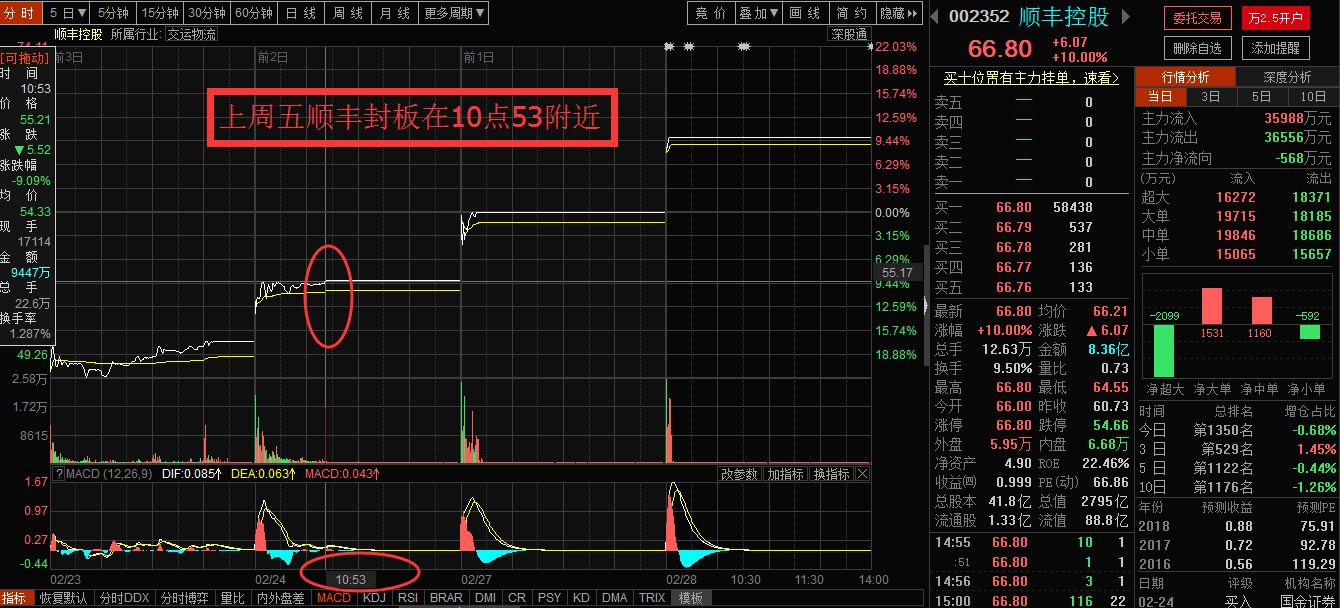Select the KD indicator tab
1340x608 pixels.
pyautogui.click(x=581, y=598)
